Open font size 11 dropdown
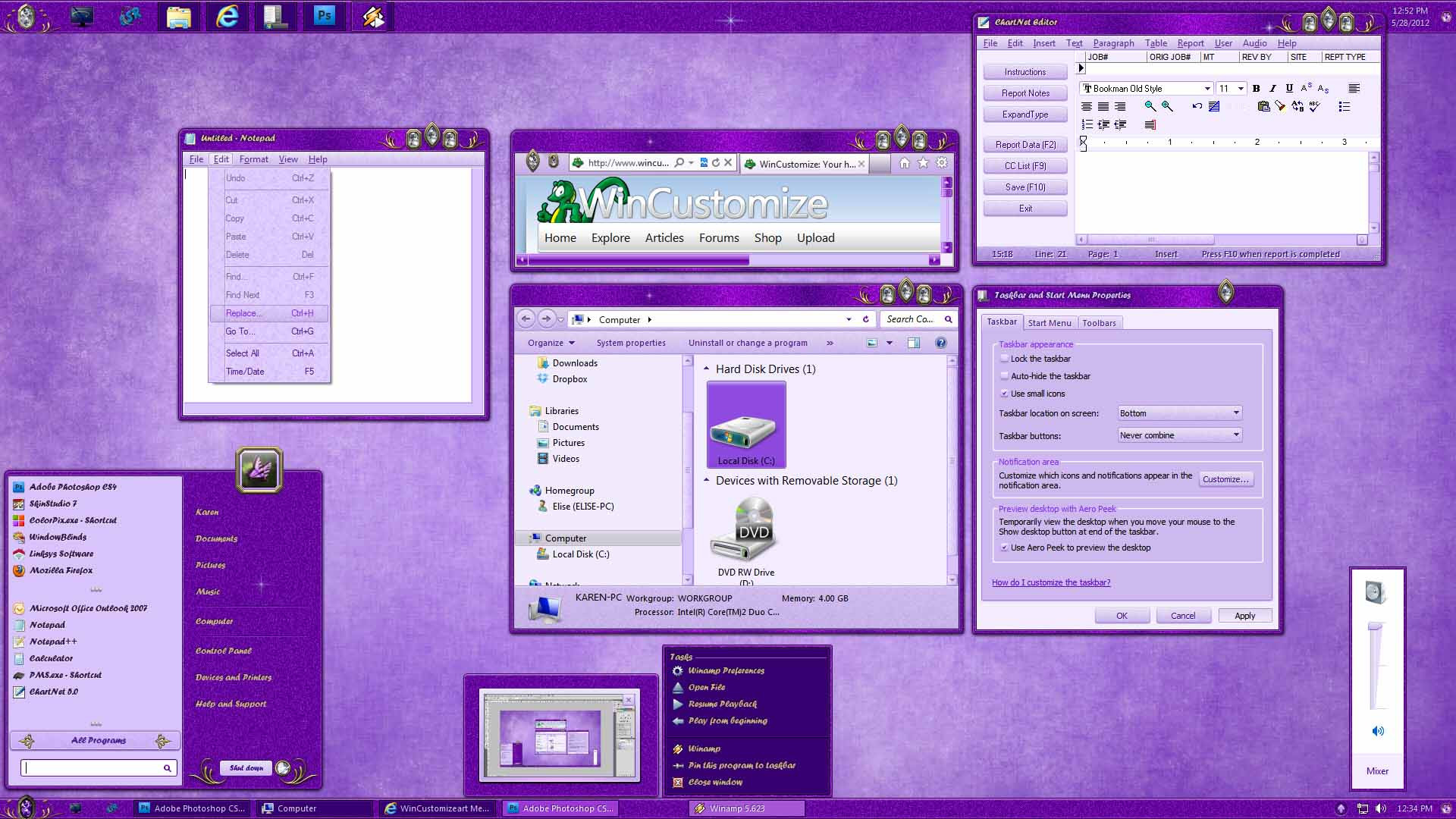1456x819 pixels. tap(1231, 89)
